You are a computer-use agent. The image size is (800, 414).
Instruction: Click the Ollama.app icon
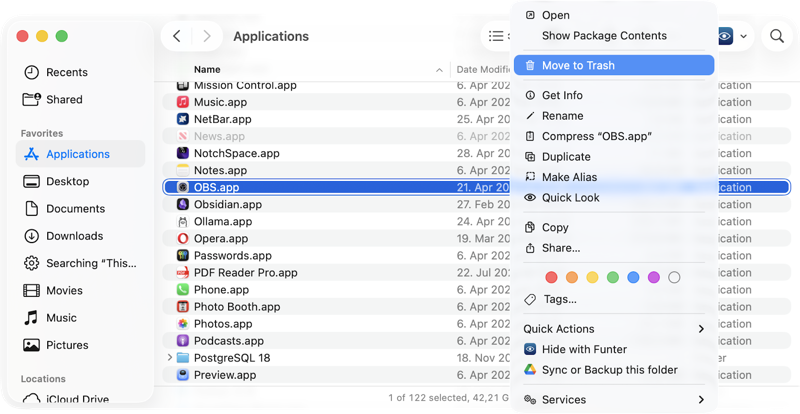(183, 222)
